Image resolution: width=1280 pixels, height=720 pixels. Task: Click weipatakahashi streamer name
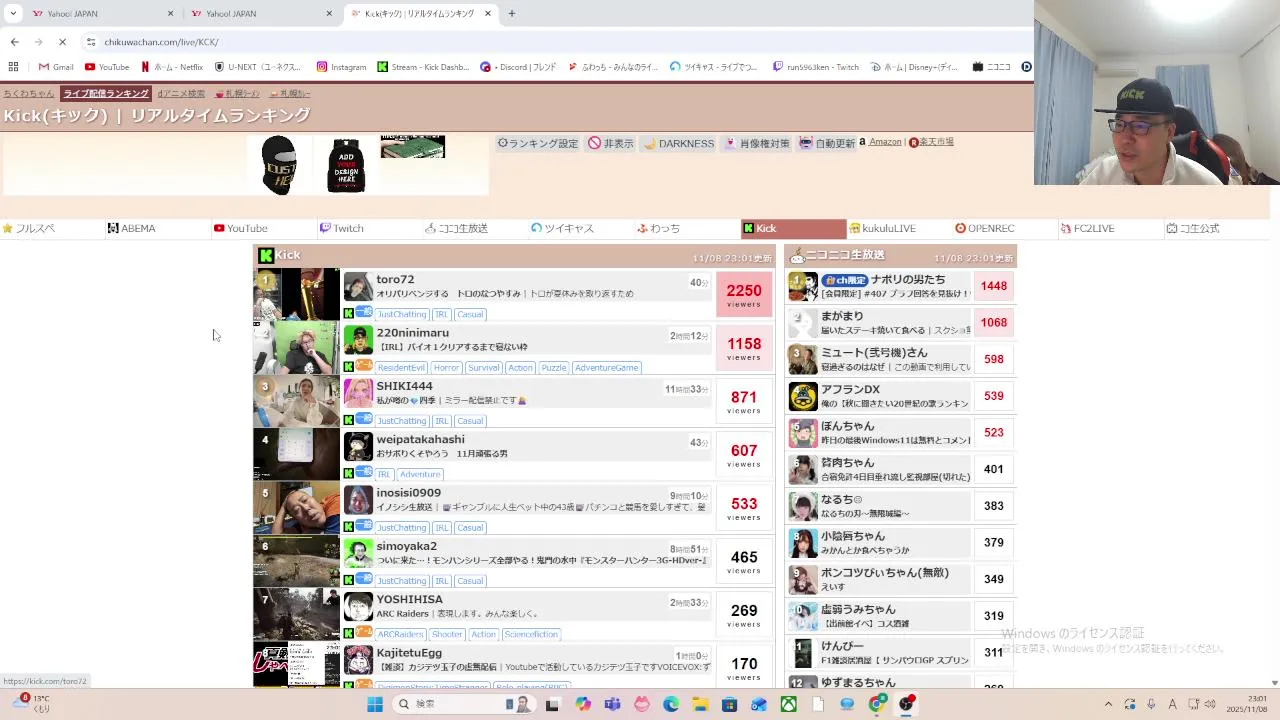(420, 440)
